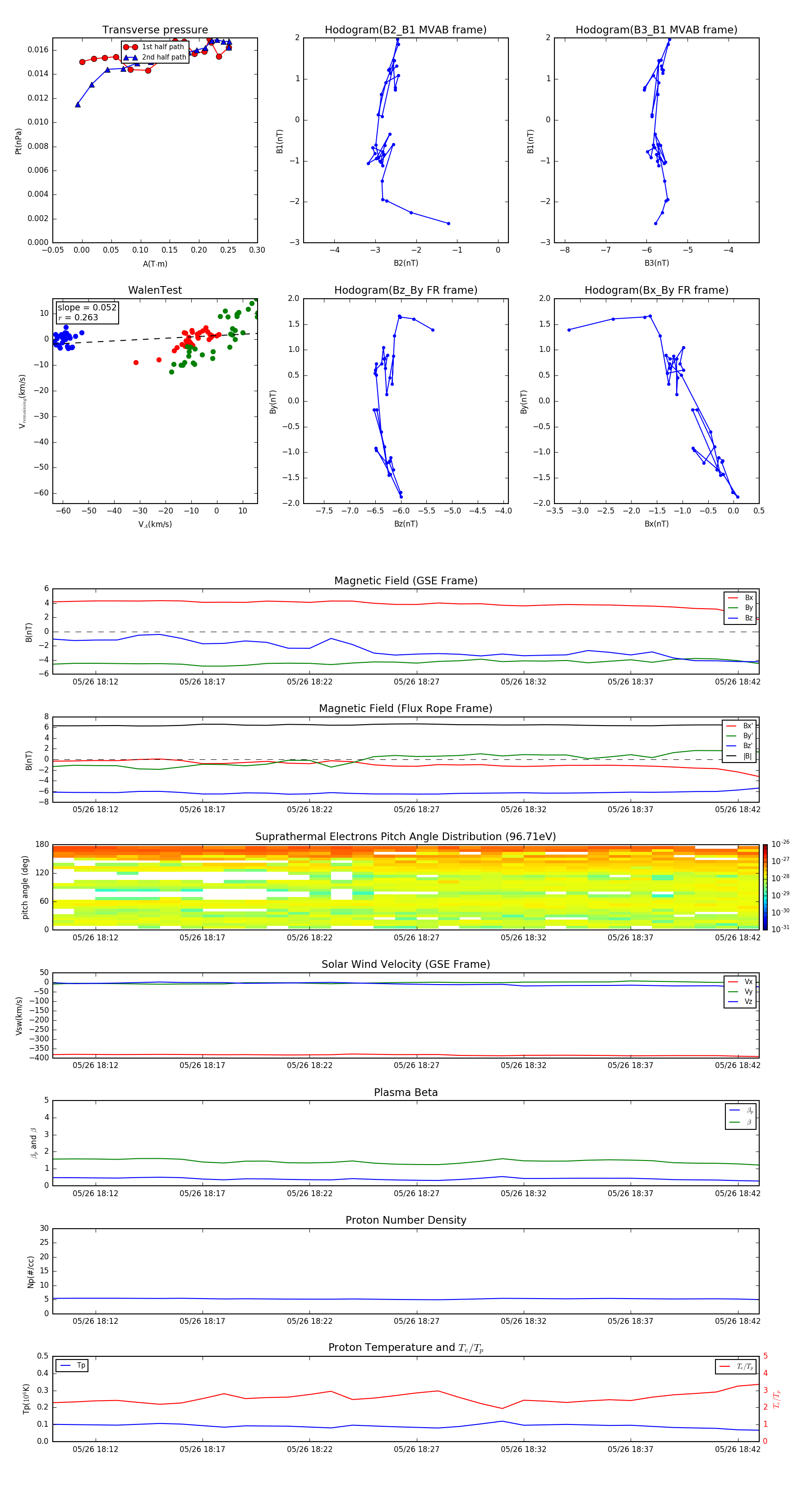Click the 'Solar Wind Velocity (GSE Frame)' title
Screen dimensions: 812x1489
406,965
